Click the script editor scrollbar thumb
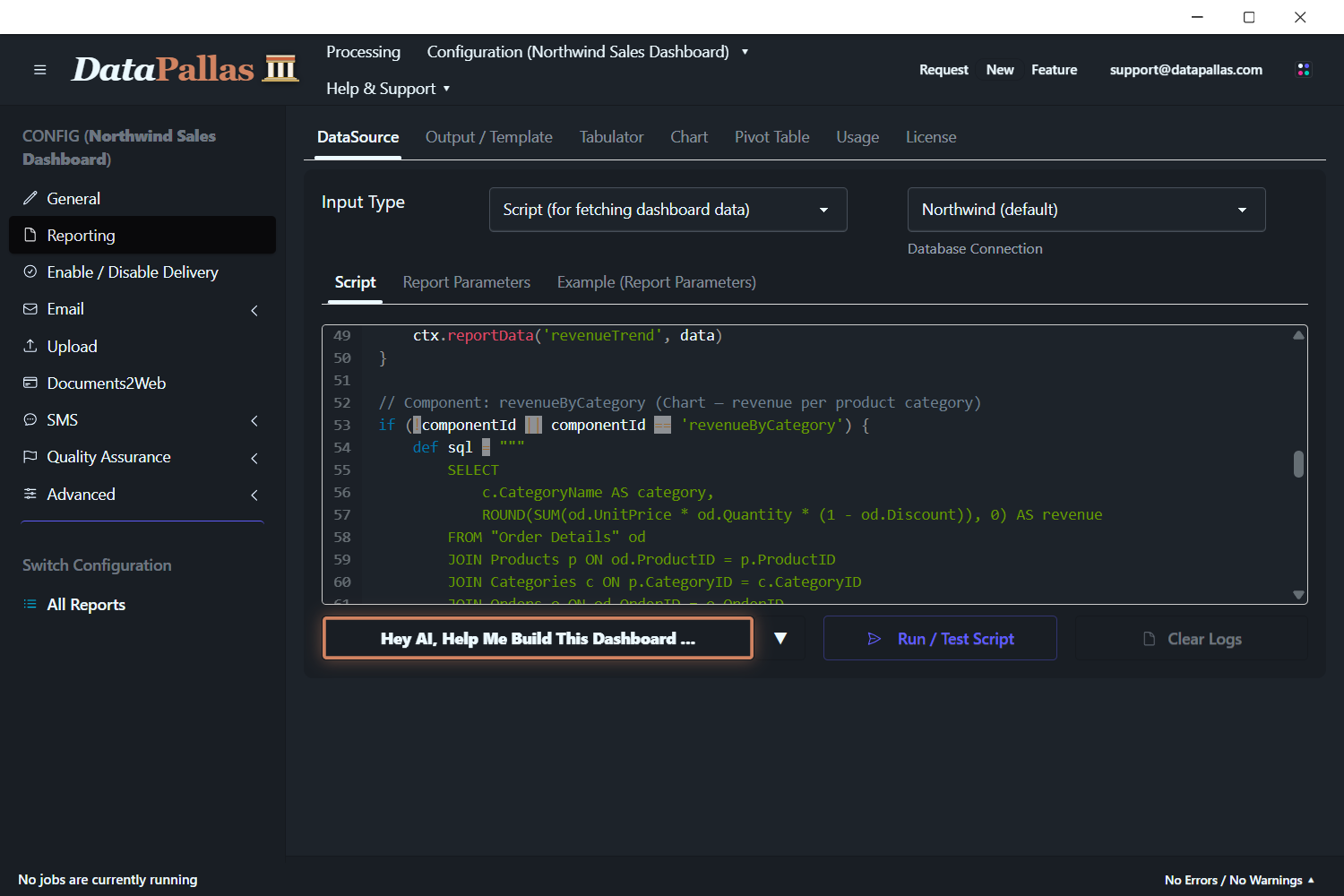The width and height of the screenshot is (1344, 896). pos(1298,464)
